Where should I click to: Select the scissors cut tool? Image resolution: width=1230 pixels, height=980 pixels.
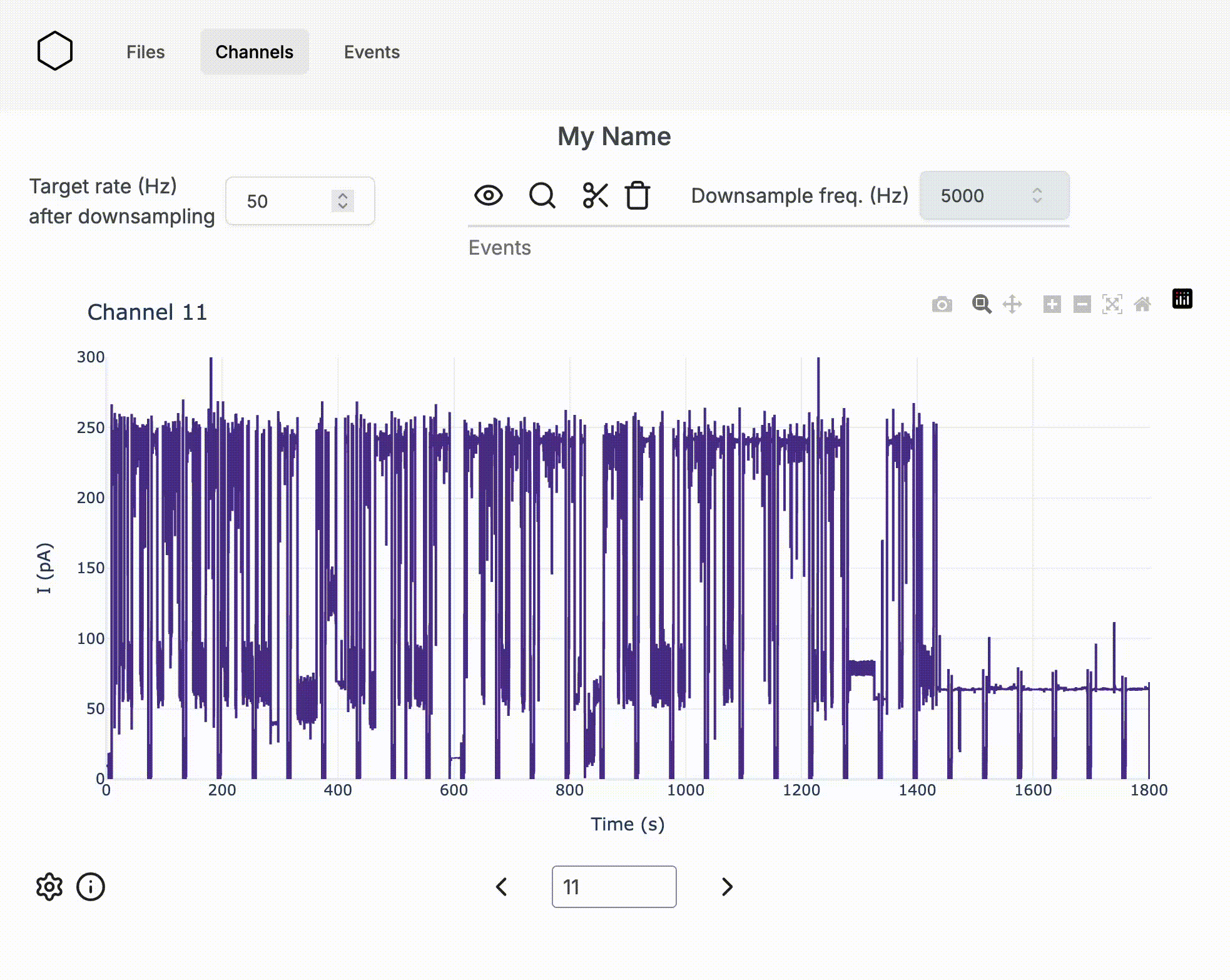[x=595, y=195]
